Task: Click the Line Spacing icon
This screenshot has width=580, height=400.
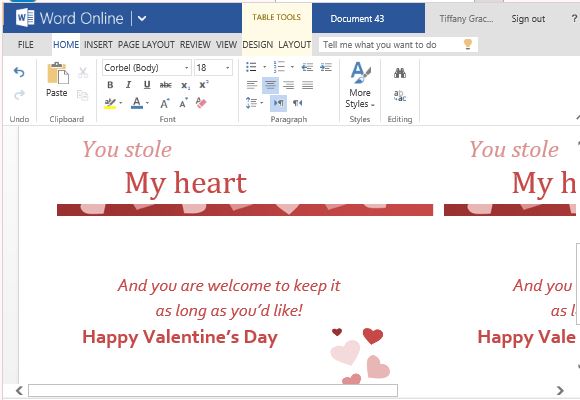Action: (x=252, y=102)
